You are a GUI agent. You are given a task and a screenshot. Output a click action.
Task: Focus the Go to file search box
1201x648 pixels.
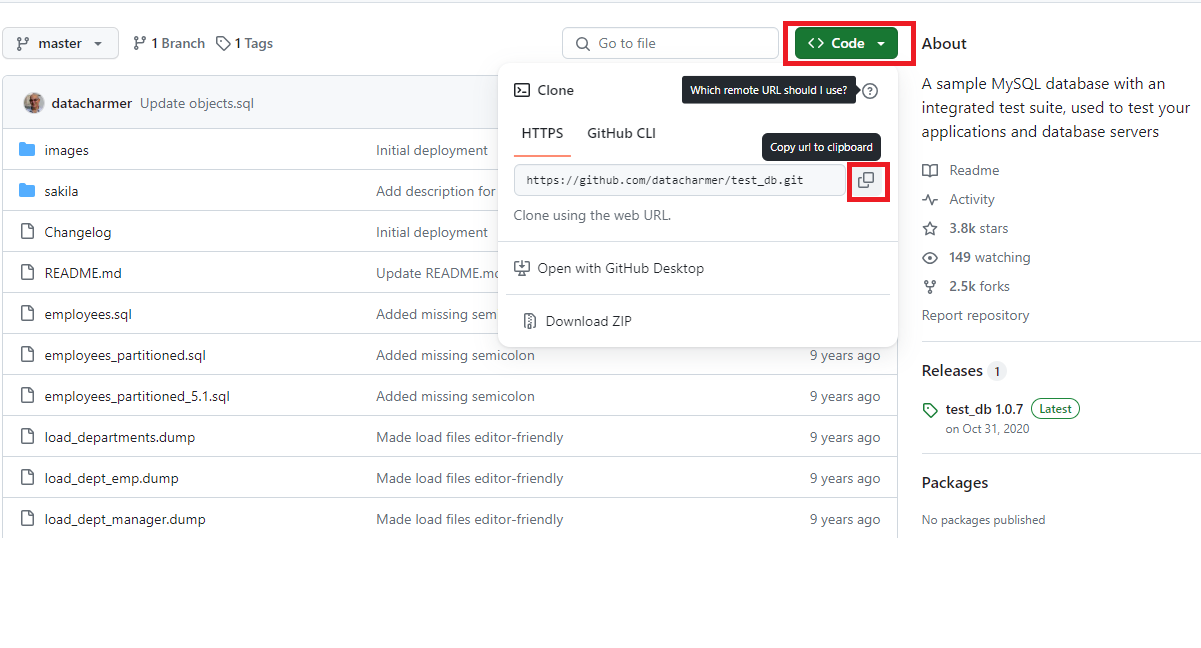pos(670,43)
